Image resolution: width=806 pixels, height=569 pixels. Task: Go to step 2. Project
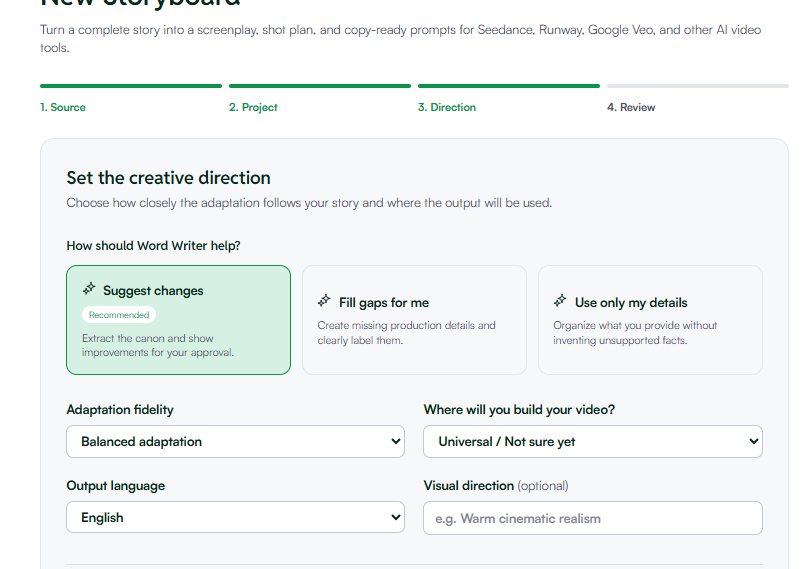(x=253, y=107)
